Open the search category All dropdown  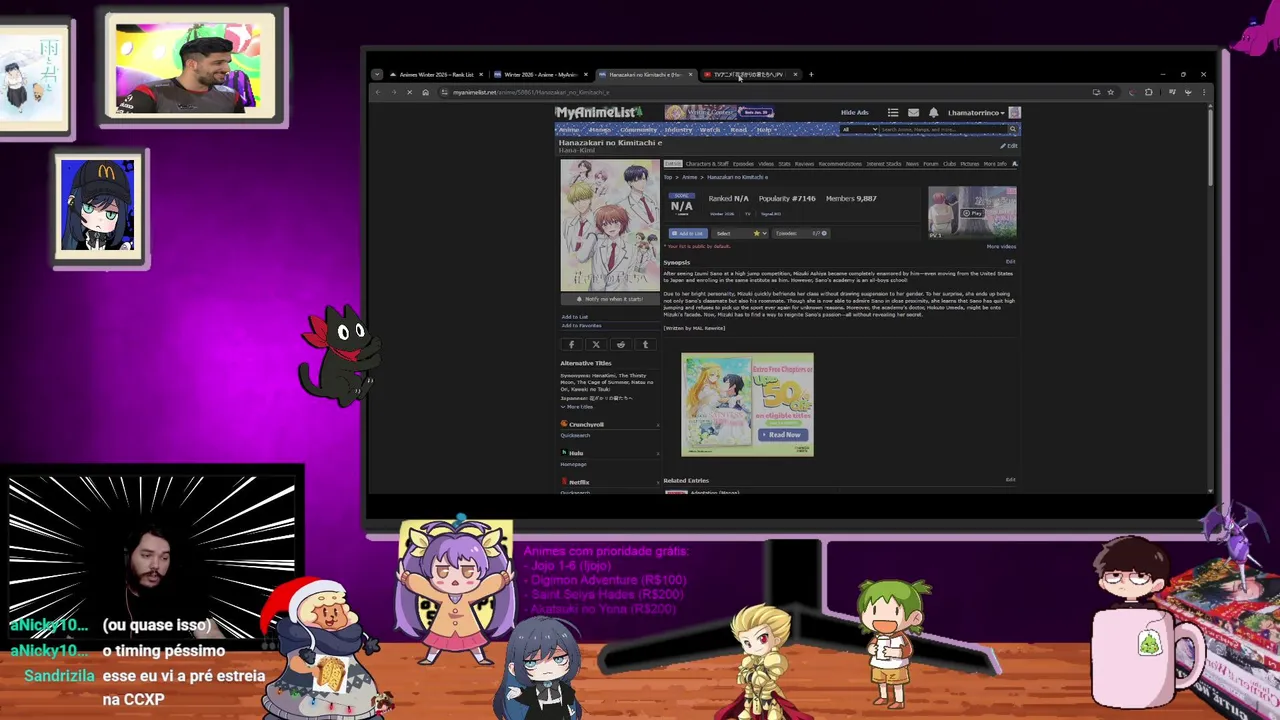tap(859, 129)
